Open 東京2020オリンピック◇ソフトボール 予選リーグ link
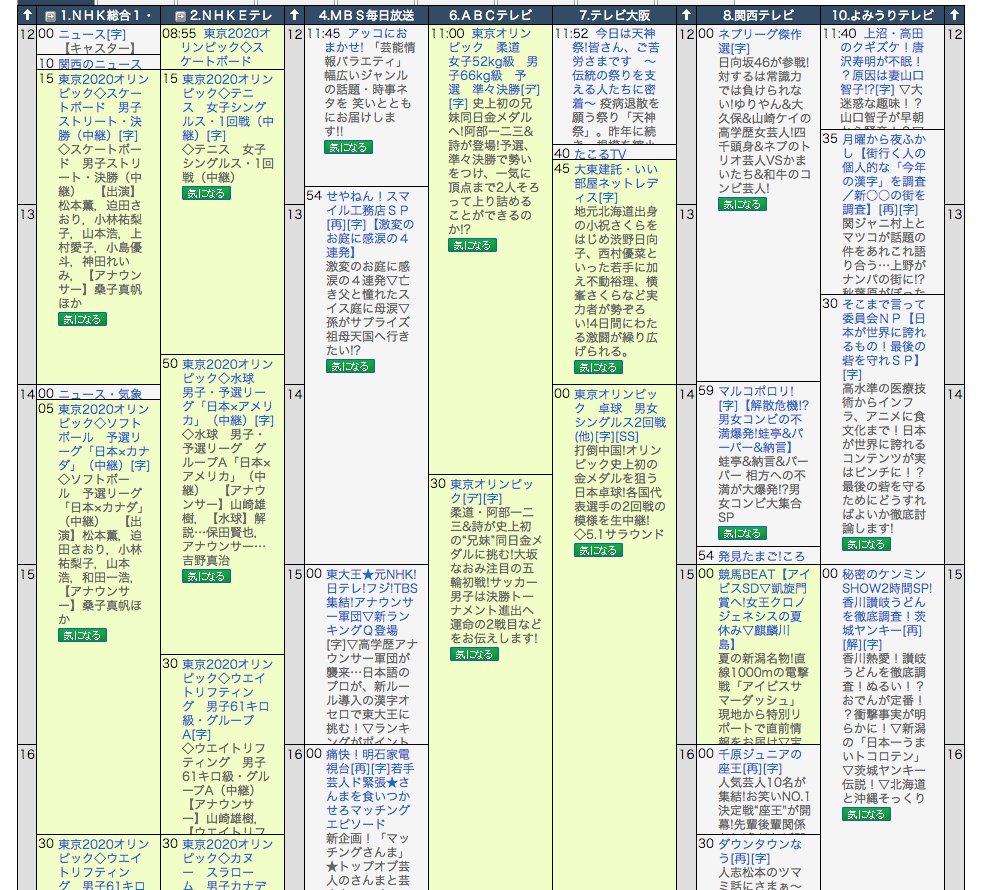 click(104, 437)
